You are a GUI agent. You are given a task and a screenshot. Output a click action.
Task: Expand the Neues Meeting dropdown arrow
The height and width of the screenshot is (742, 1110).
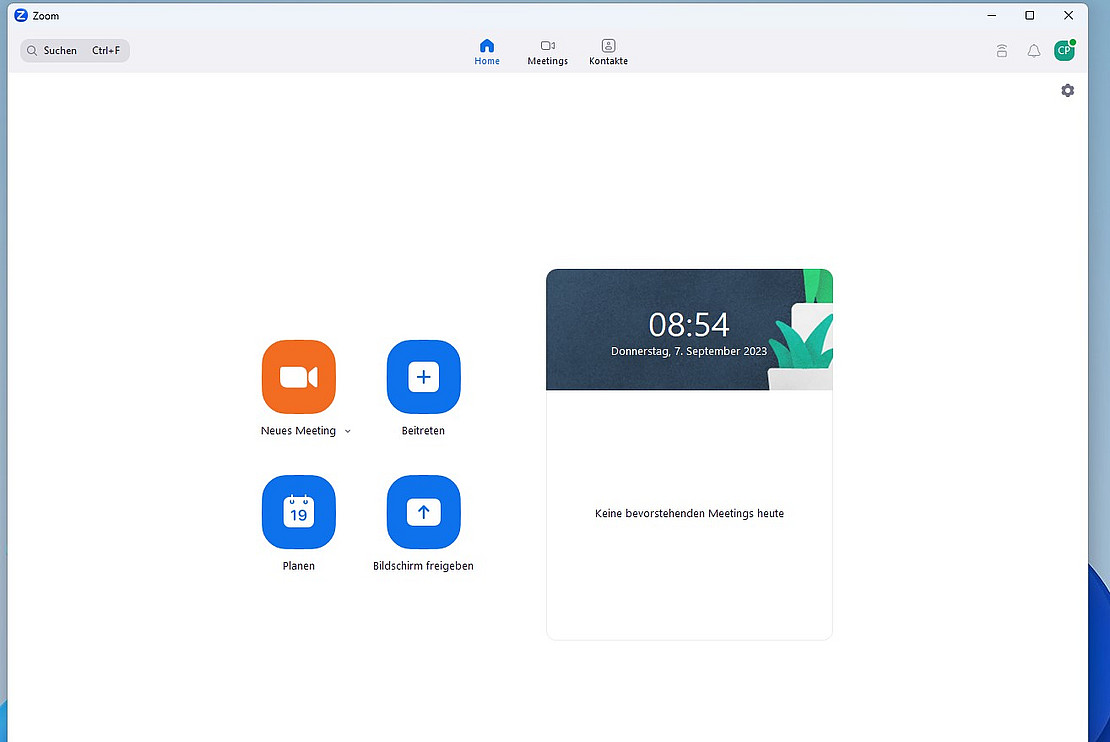click(x=348, y=431)
